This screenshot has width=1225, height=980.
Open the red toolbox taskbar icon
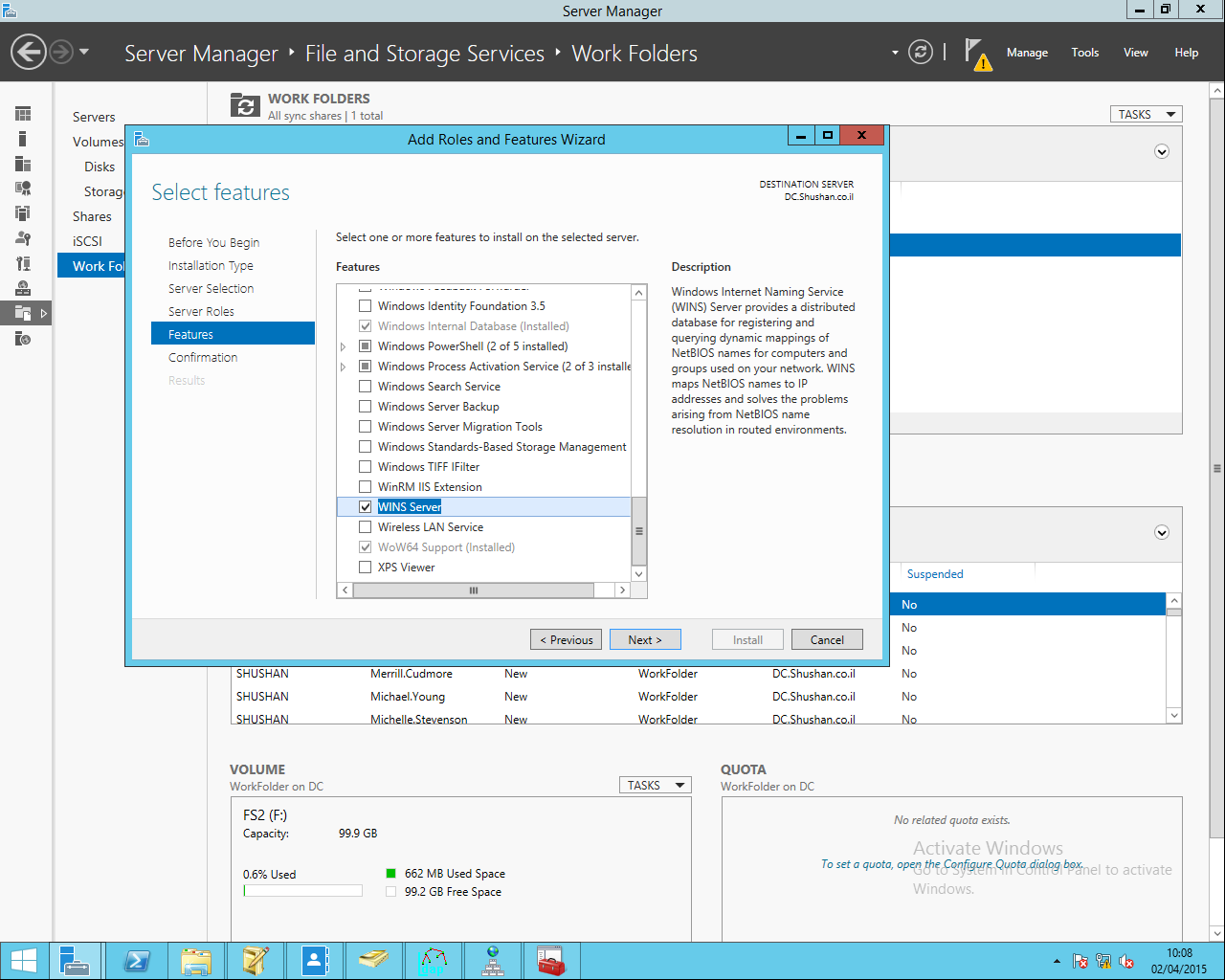pos(551,961)
